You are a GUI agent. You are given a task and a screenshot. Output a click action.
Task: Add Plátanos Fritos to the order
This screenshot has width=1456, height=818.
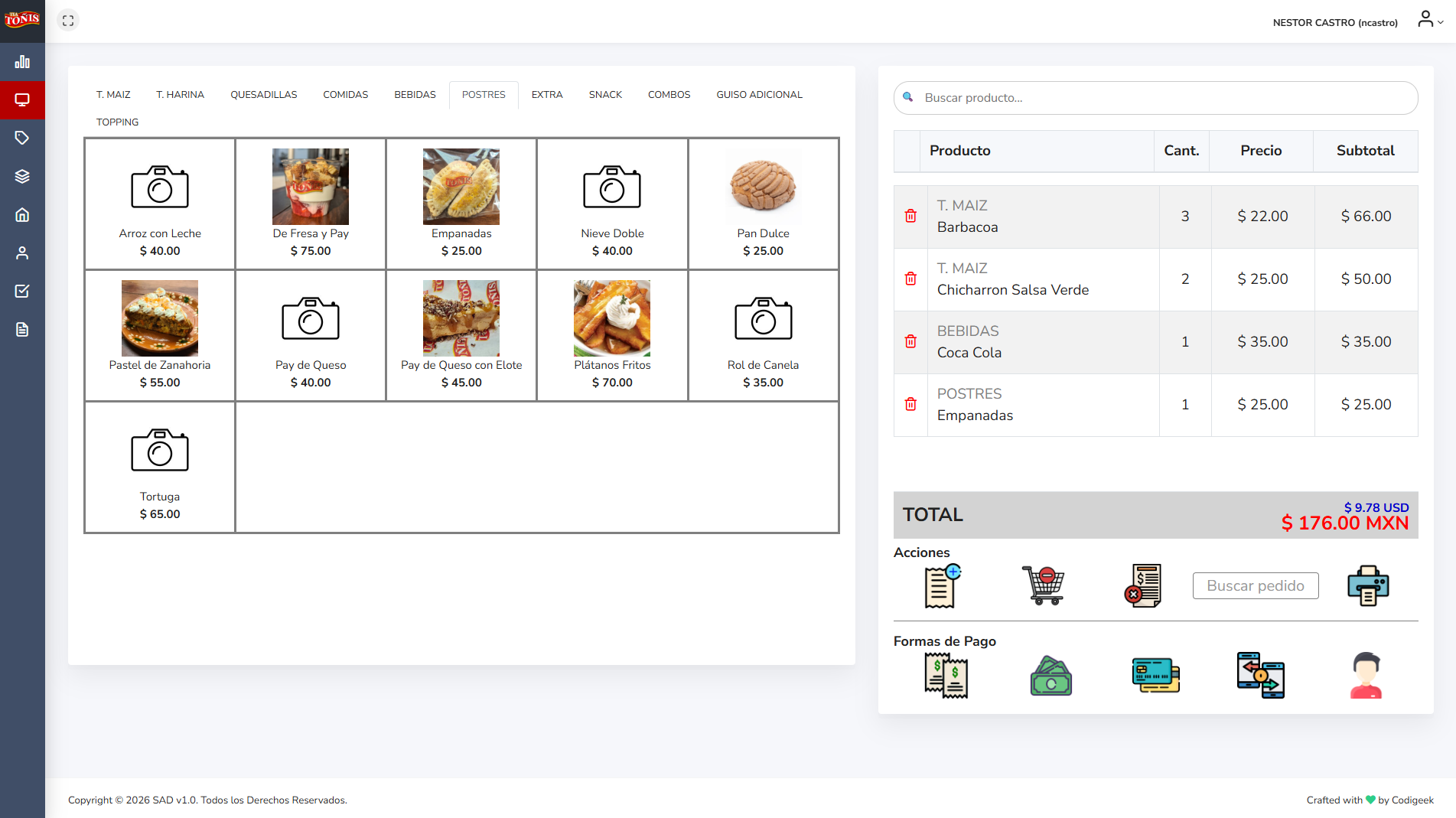612,335
